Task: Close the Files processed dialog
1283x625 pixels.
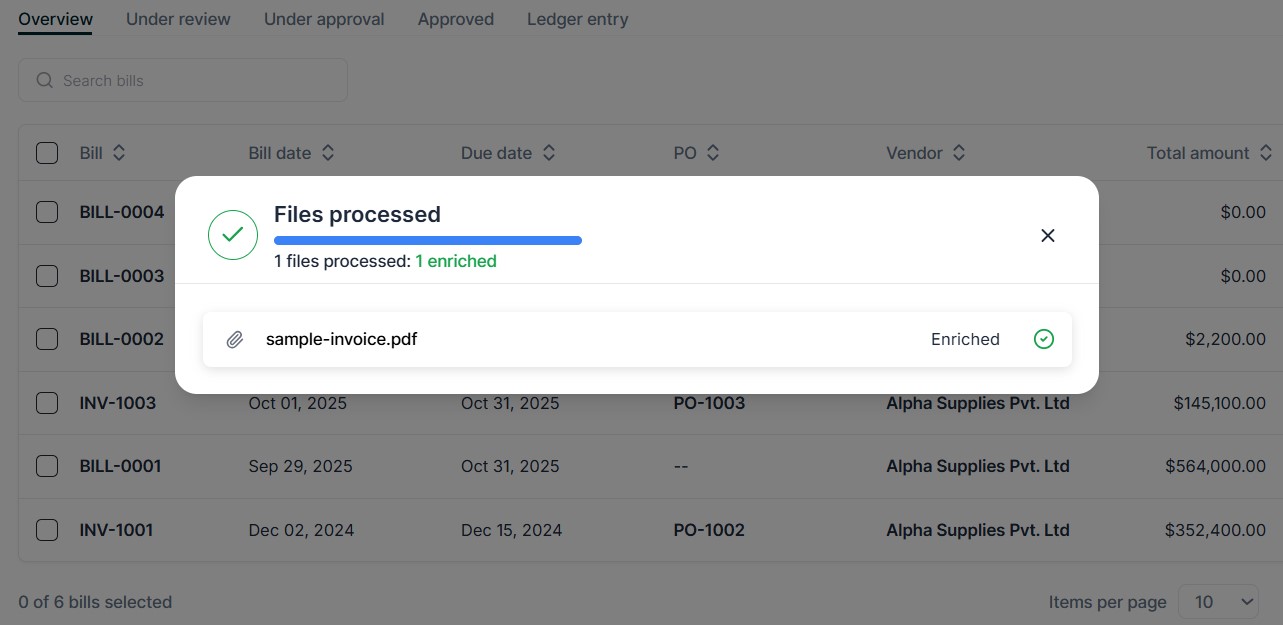Action: (x=1047, y=236)
